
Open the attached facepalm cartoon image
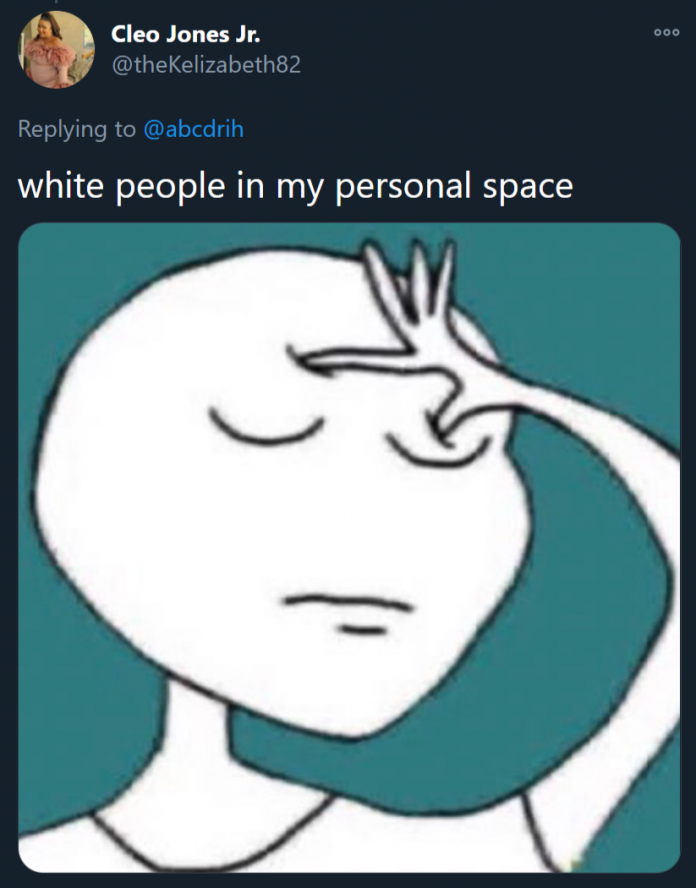tap(349, 548)
